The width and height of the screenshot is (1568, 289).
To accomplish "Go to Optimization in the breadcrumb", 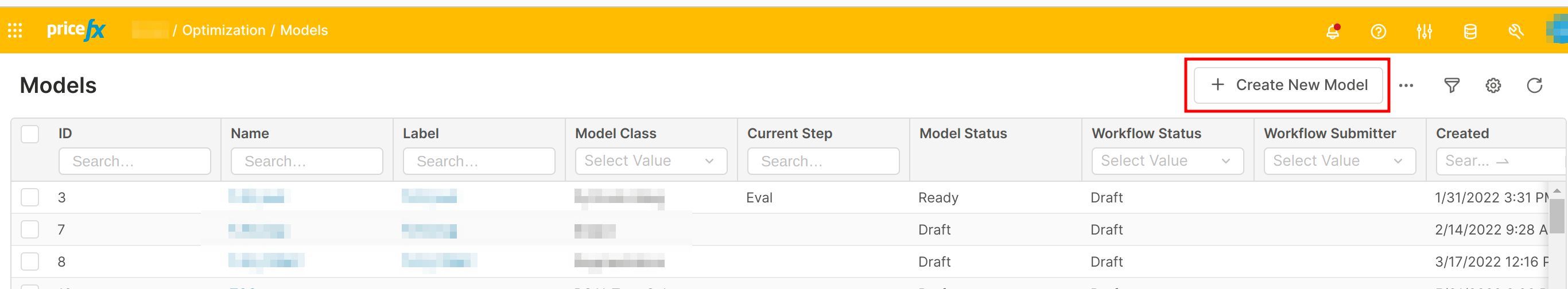I will 223,30.
